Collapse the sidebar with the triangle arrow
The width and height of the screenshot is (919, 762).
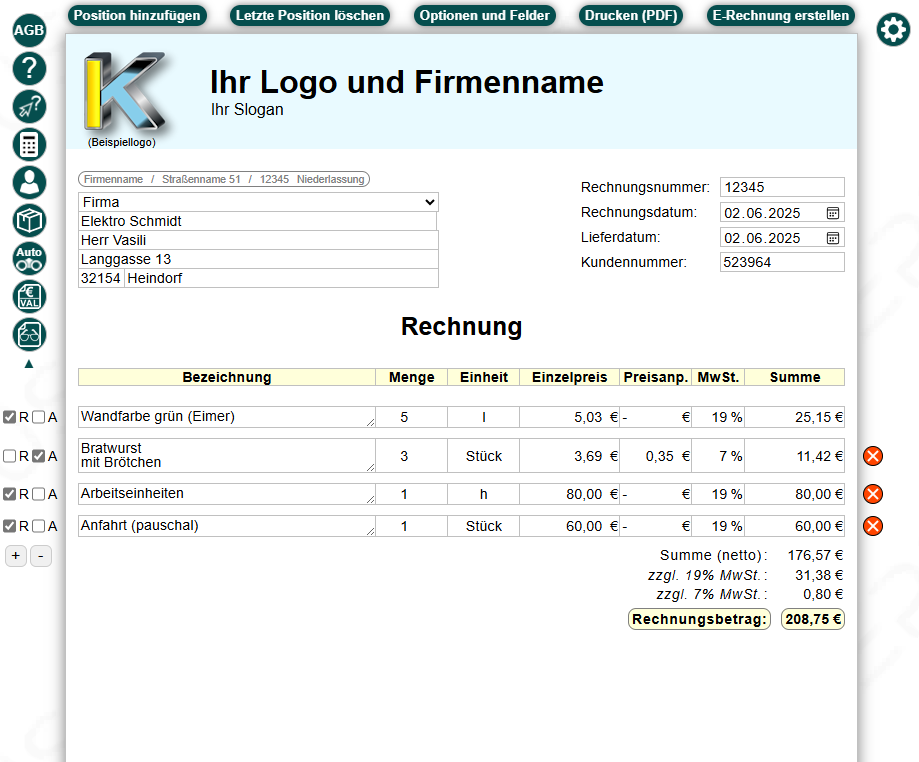(29, 364)
